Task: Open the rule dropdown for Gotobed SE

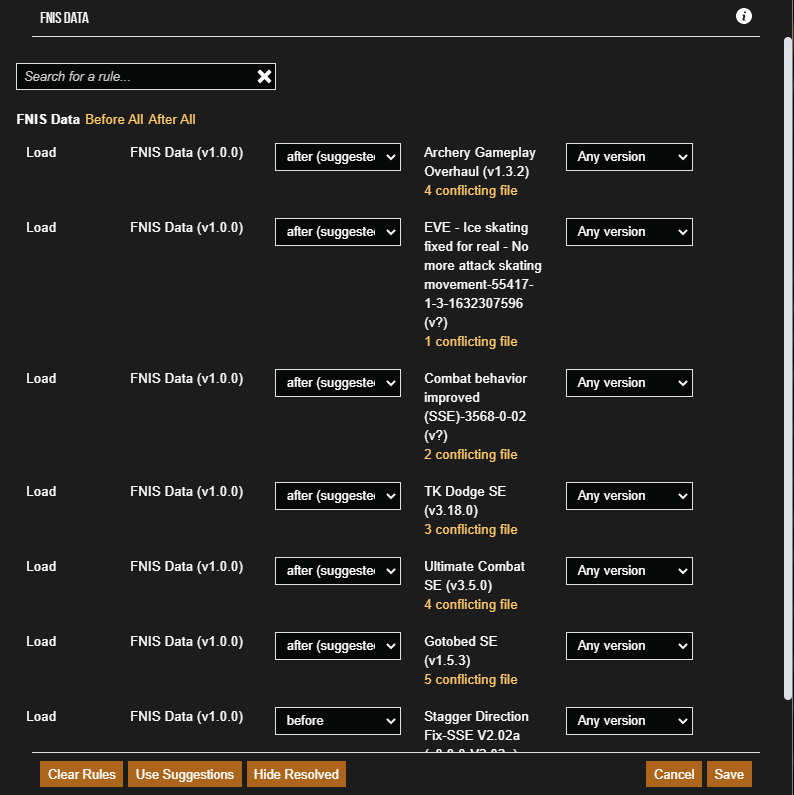Action: [x=338, y=646]
